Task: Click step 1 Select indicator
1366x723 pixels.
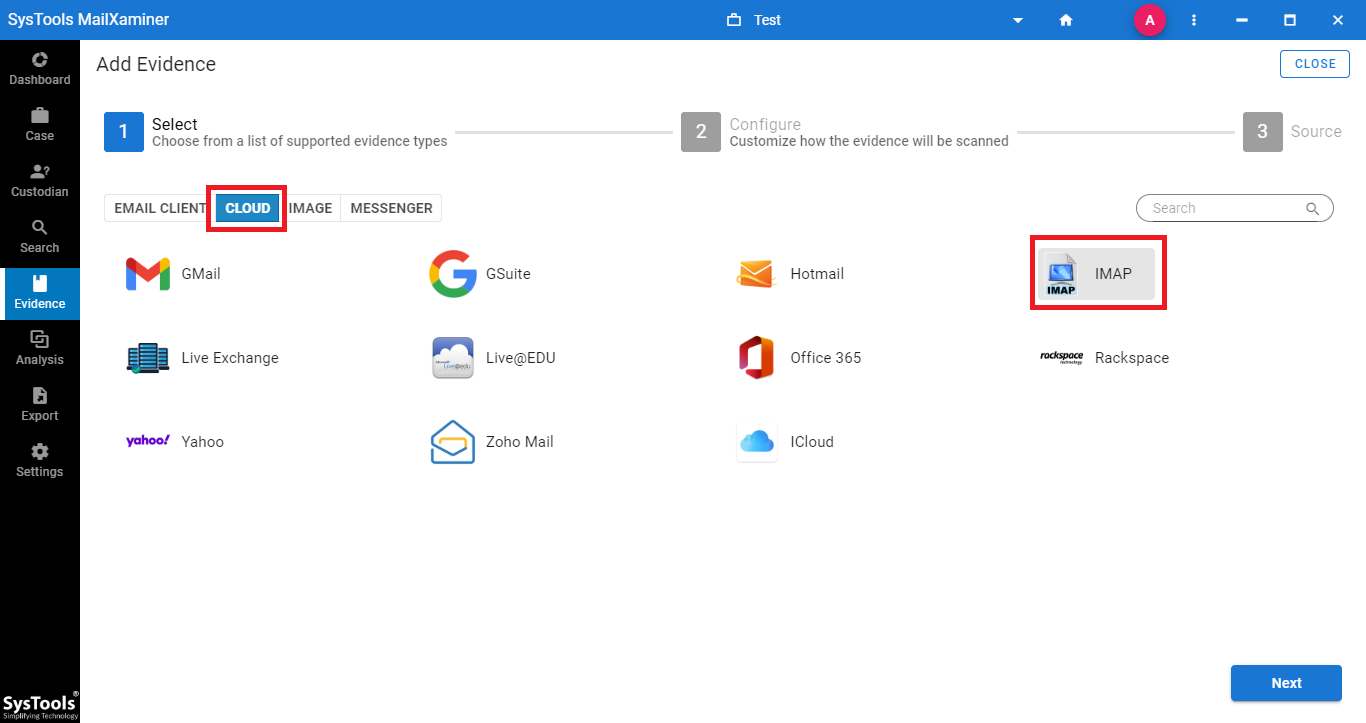Action: 124,132
